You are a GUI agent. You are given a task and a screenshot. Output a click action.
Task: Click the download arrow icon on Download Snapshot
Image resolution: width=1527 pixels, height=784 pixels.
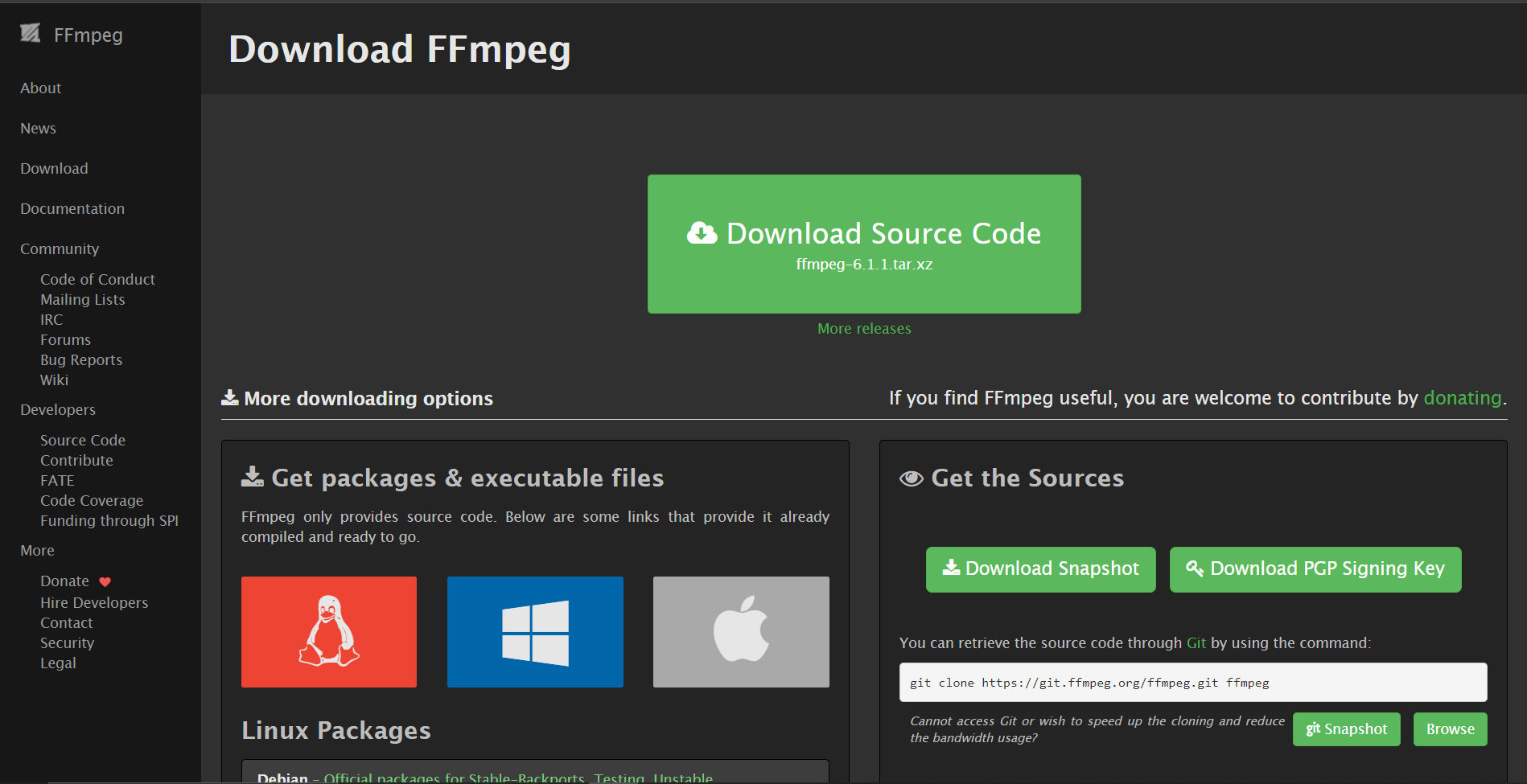[x=952, y=569]
